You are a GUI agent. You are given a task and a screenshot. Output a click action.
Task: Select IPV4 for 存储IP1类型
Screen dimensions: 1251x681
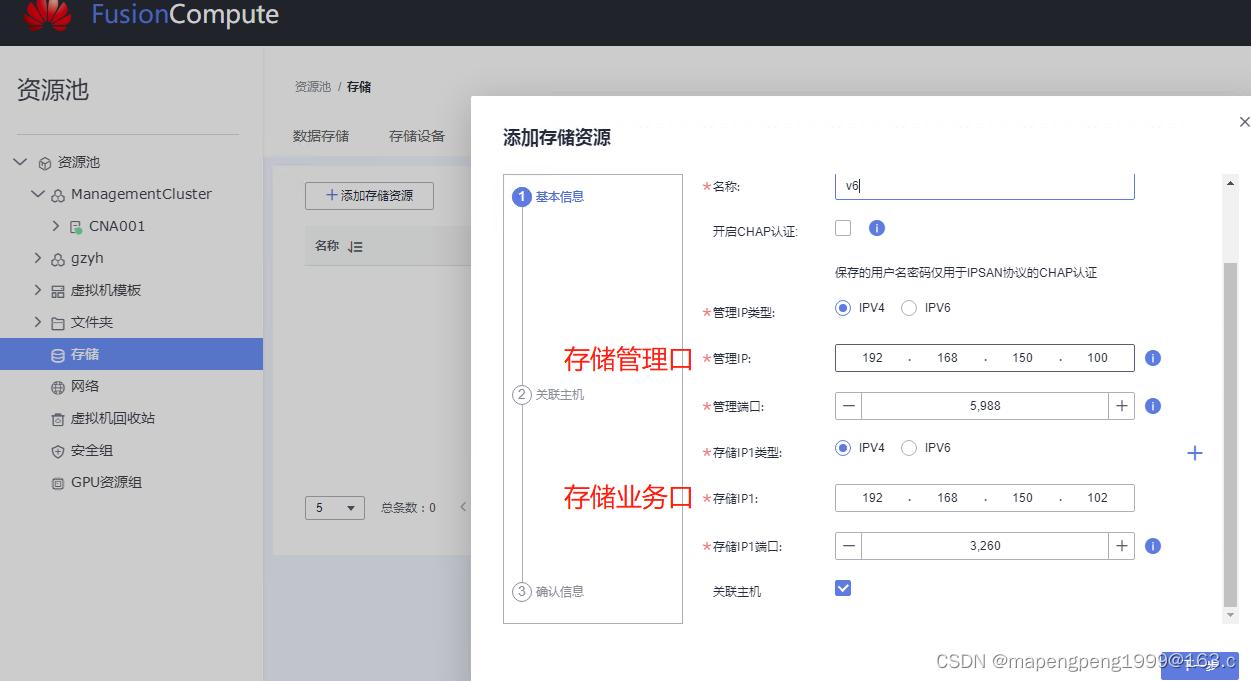[x=843, y=448]
